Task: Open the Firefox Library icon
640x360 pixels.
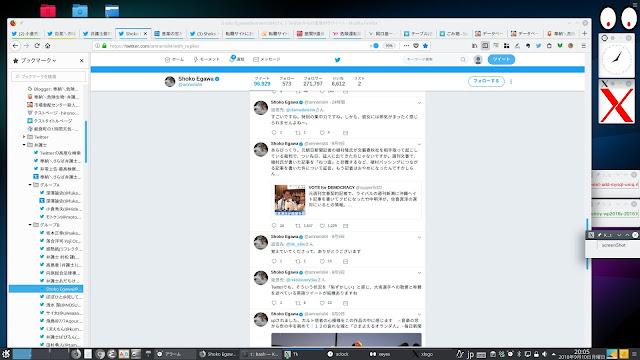Action: [x=474, y=46]
